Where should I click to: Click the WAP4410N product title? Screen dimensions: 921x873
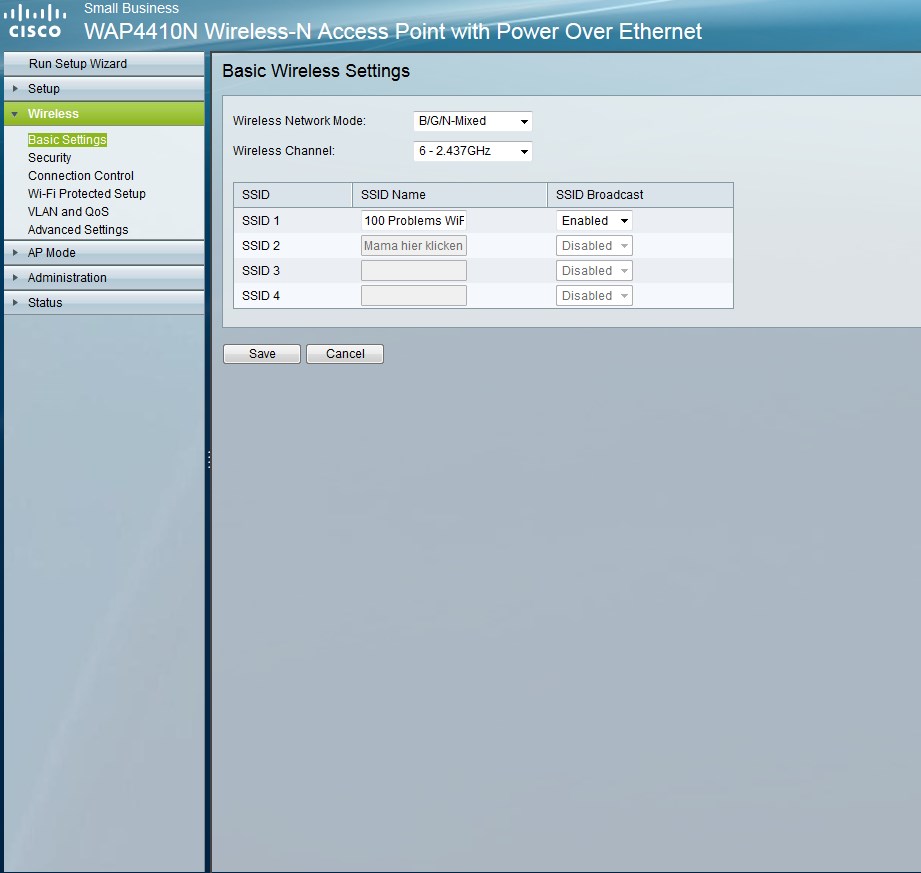(393, 31)
